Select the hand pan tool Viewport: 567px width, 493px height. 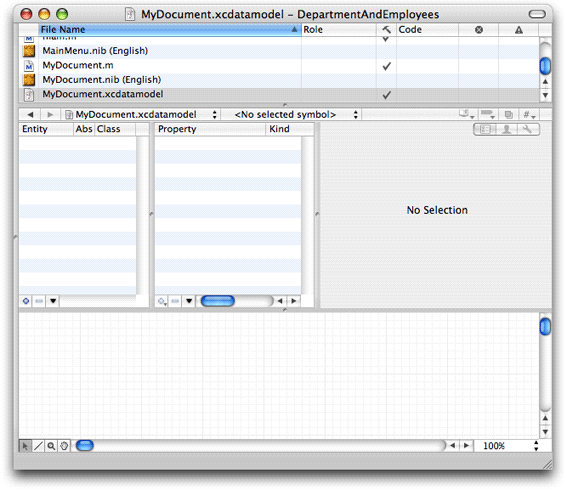click(64, 446)
